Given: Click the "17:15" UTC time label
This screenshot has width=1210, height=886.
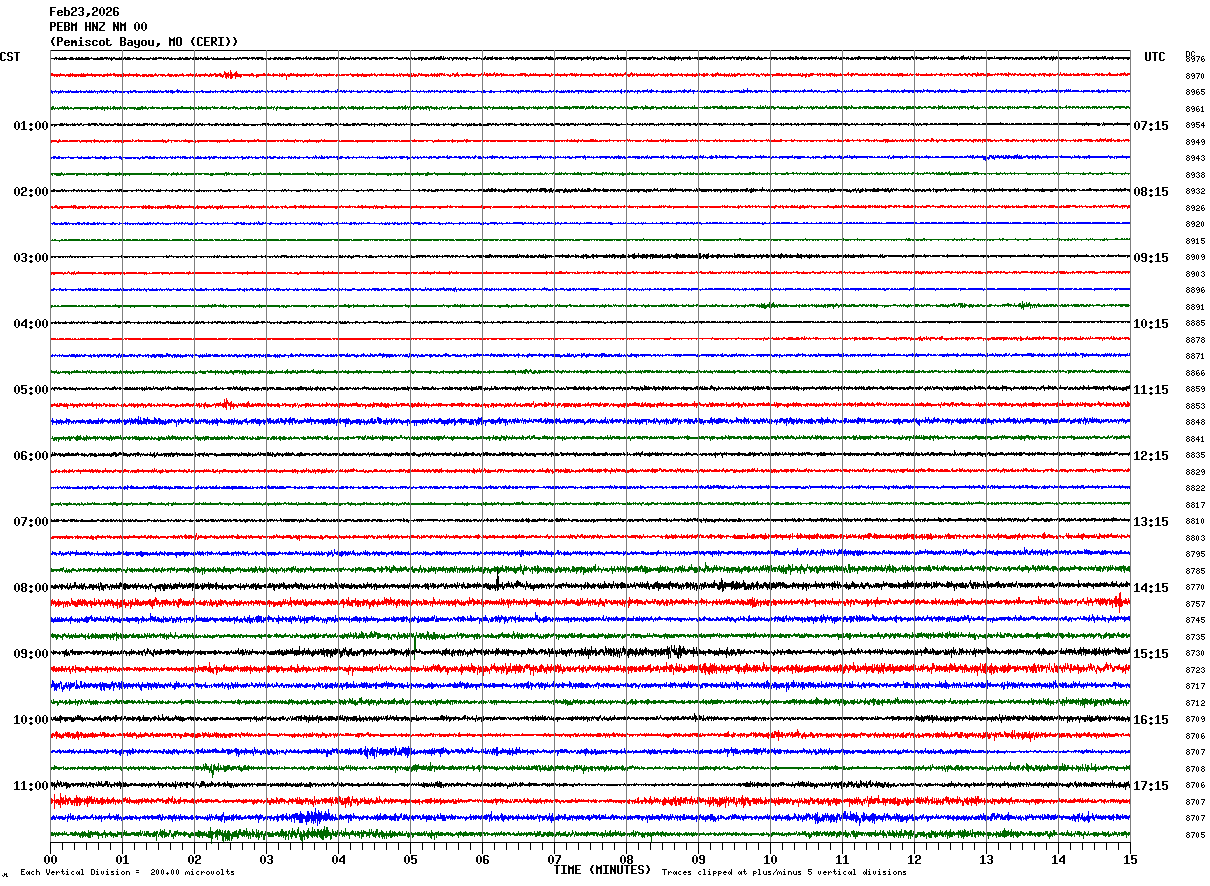Looking at the screenshot, I should tap(1151, 786).
